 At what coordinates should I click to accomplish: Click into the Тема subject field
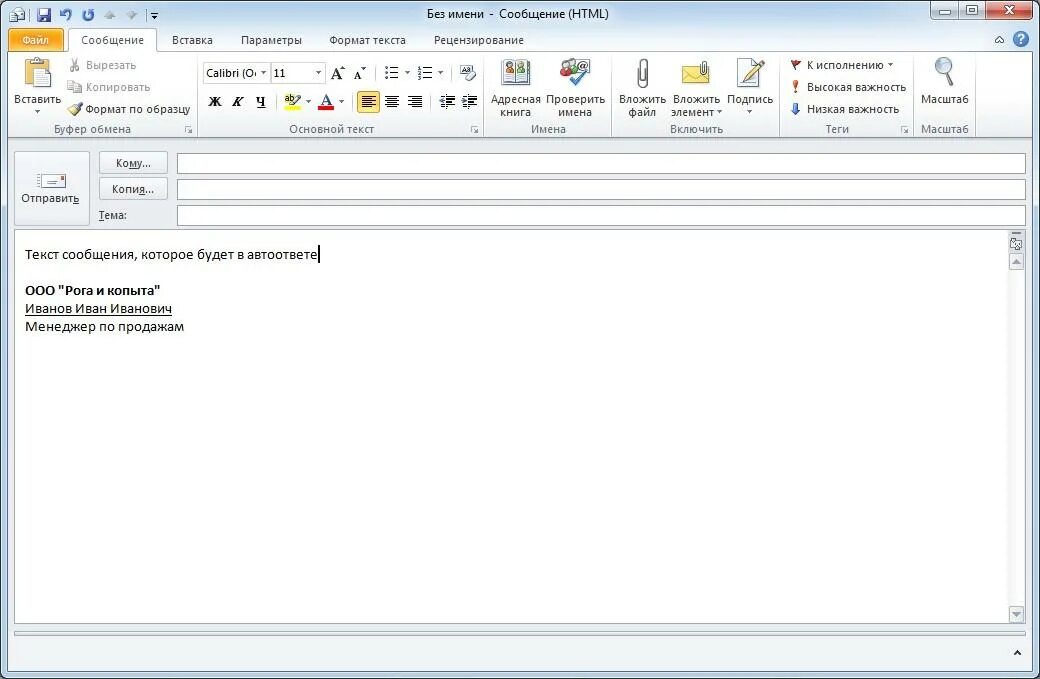pyautogui.click(x=601, y=216)
